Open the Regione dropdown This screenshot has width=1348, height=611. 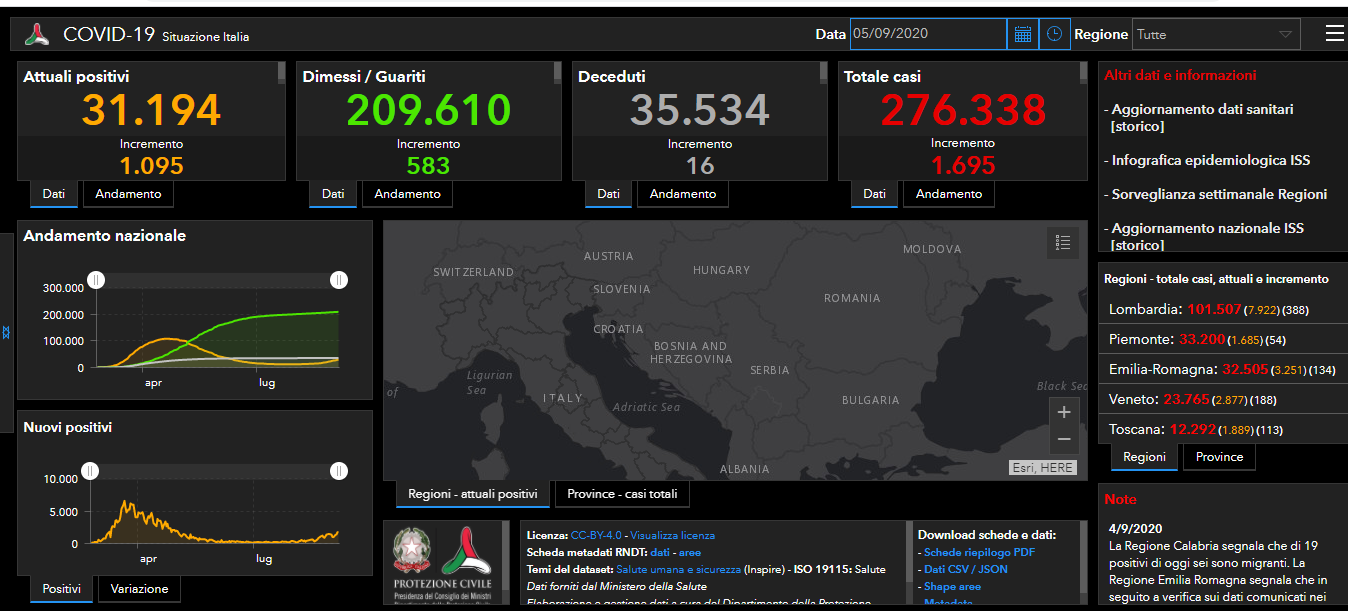click(1215, 34)
